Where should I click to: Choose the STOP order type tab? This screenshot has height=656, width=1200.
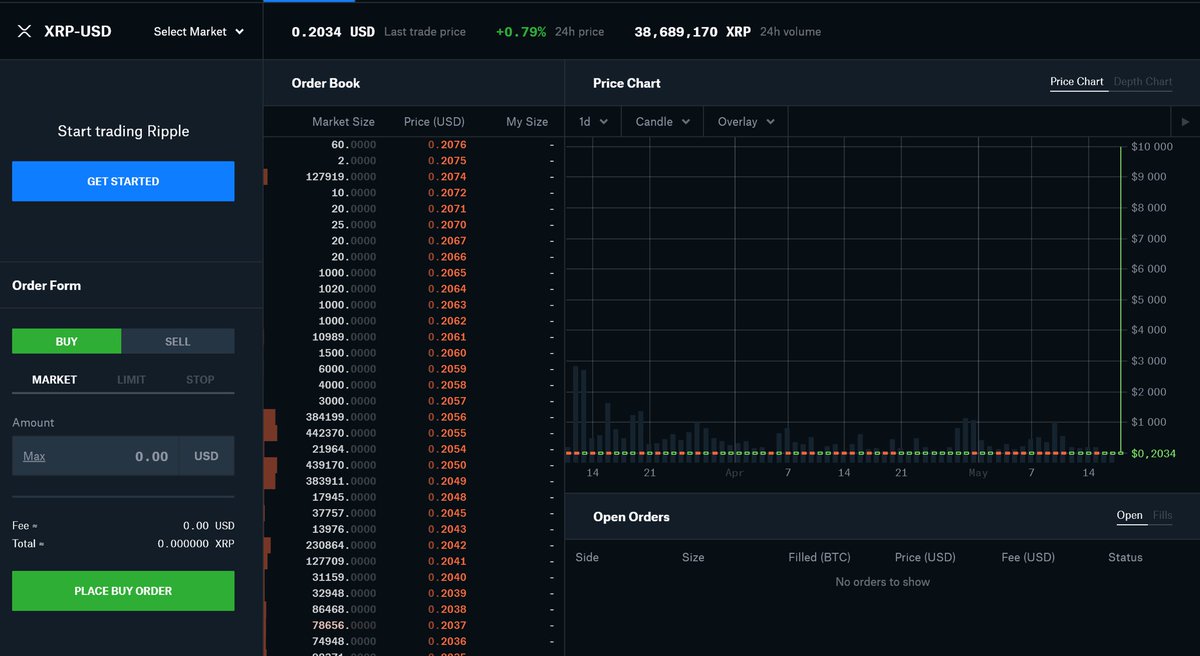(x=200, y=380)
